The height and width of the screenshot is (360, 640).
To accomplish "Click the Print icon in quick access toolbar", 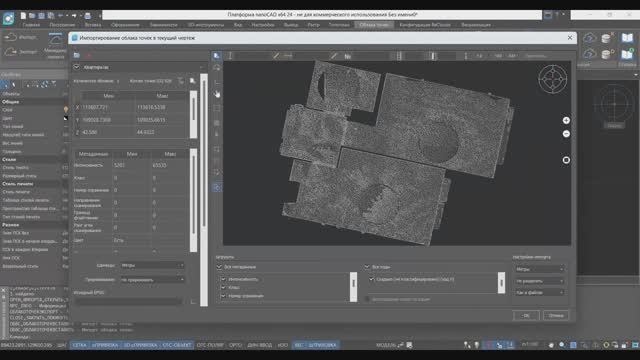I will coord(87,16).
